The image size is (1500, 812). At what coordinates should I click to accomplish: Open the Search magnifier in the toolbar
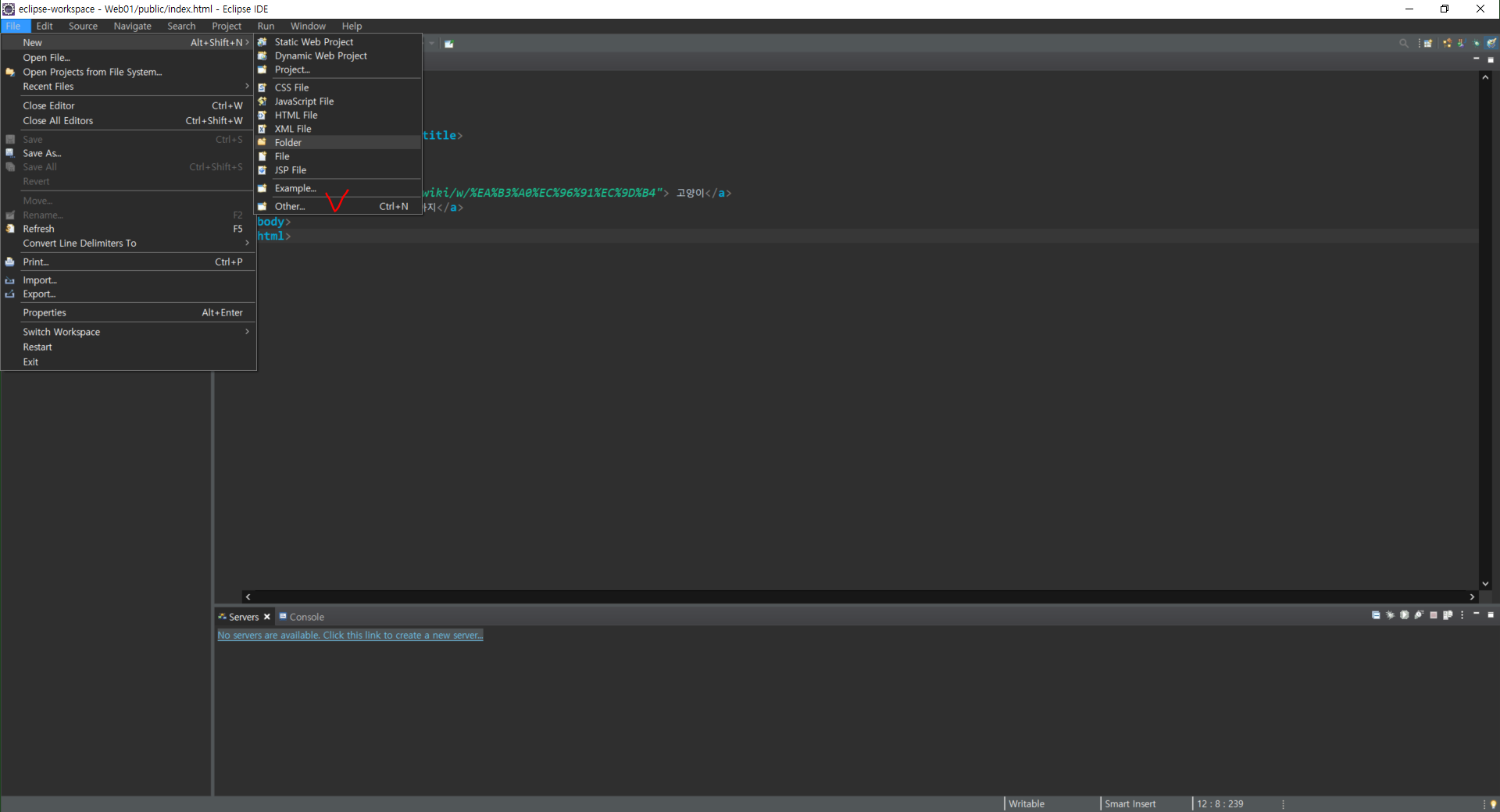[x=1404, y=43]
